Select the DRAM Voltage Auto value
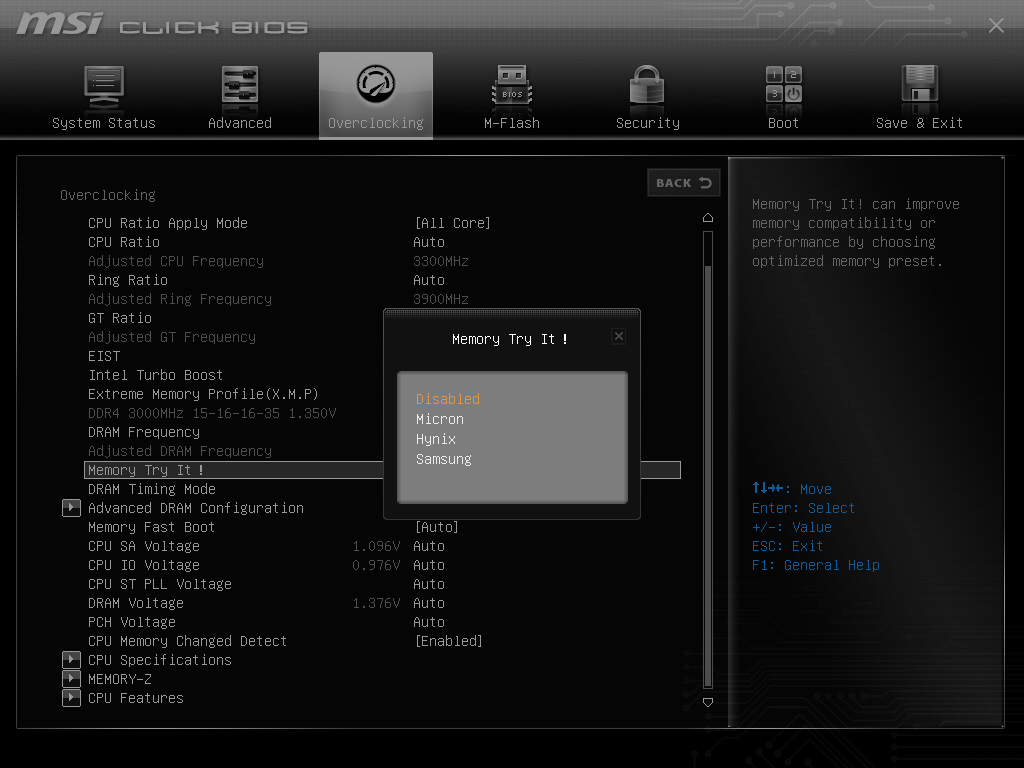This screenshot has width=1024, height=768. tap(429, 603)
